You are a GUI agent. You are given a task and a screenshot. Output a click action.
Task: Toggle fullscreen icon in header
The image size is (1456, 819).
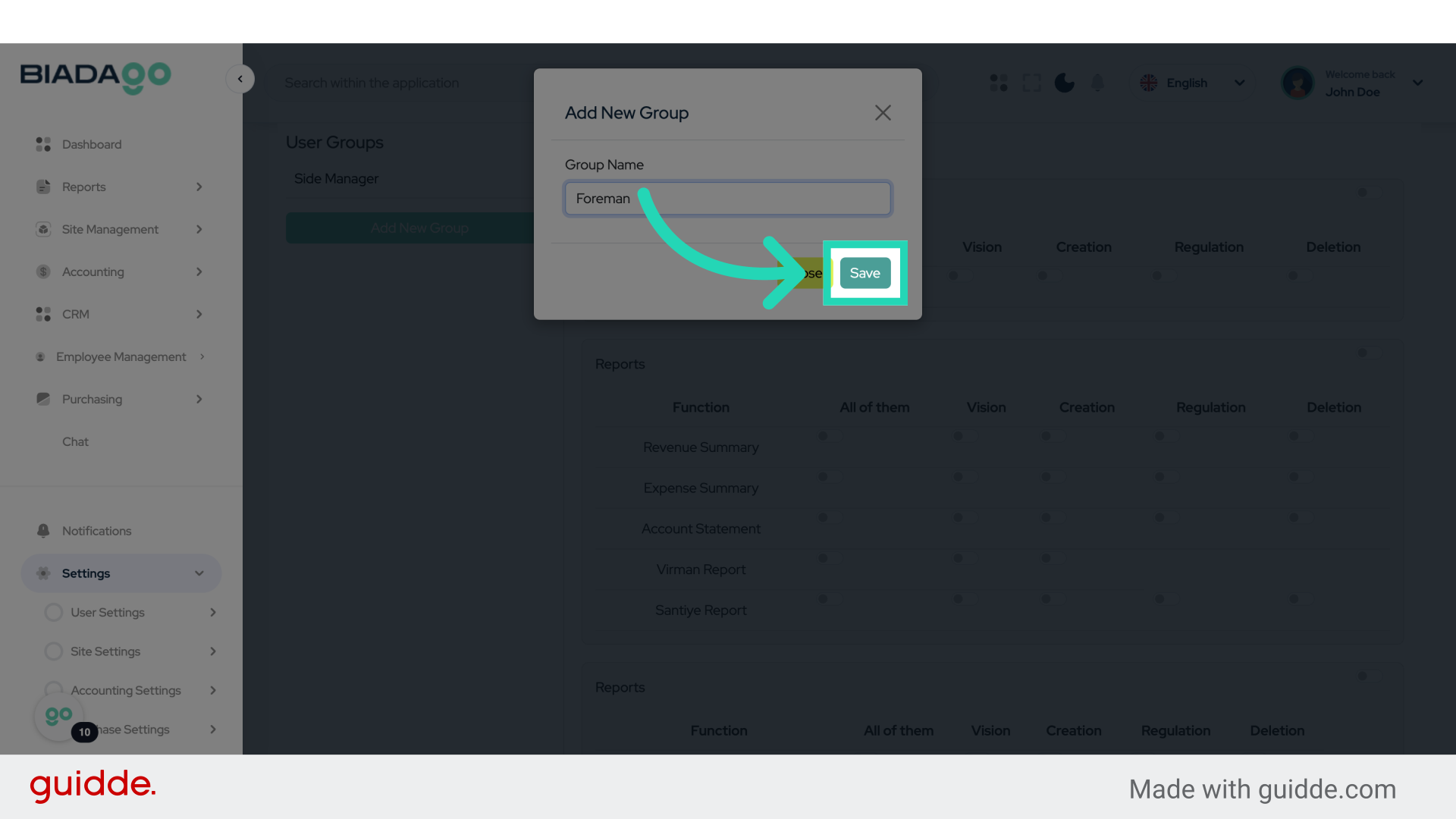coord(1031,83)
